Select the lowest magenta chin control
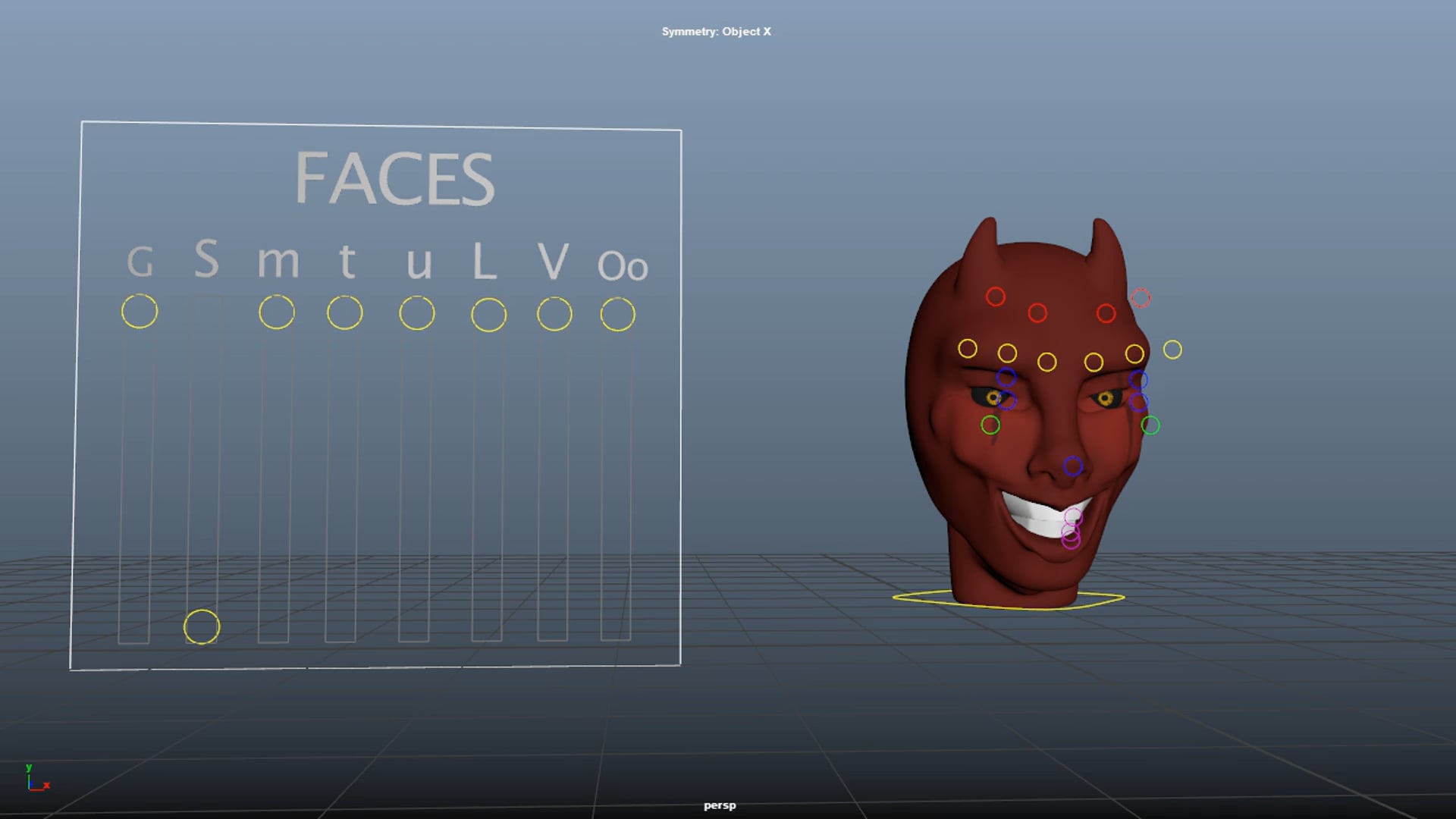The width and height of the screenshot is (1456, 819). click(1072, 540)
